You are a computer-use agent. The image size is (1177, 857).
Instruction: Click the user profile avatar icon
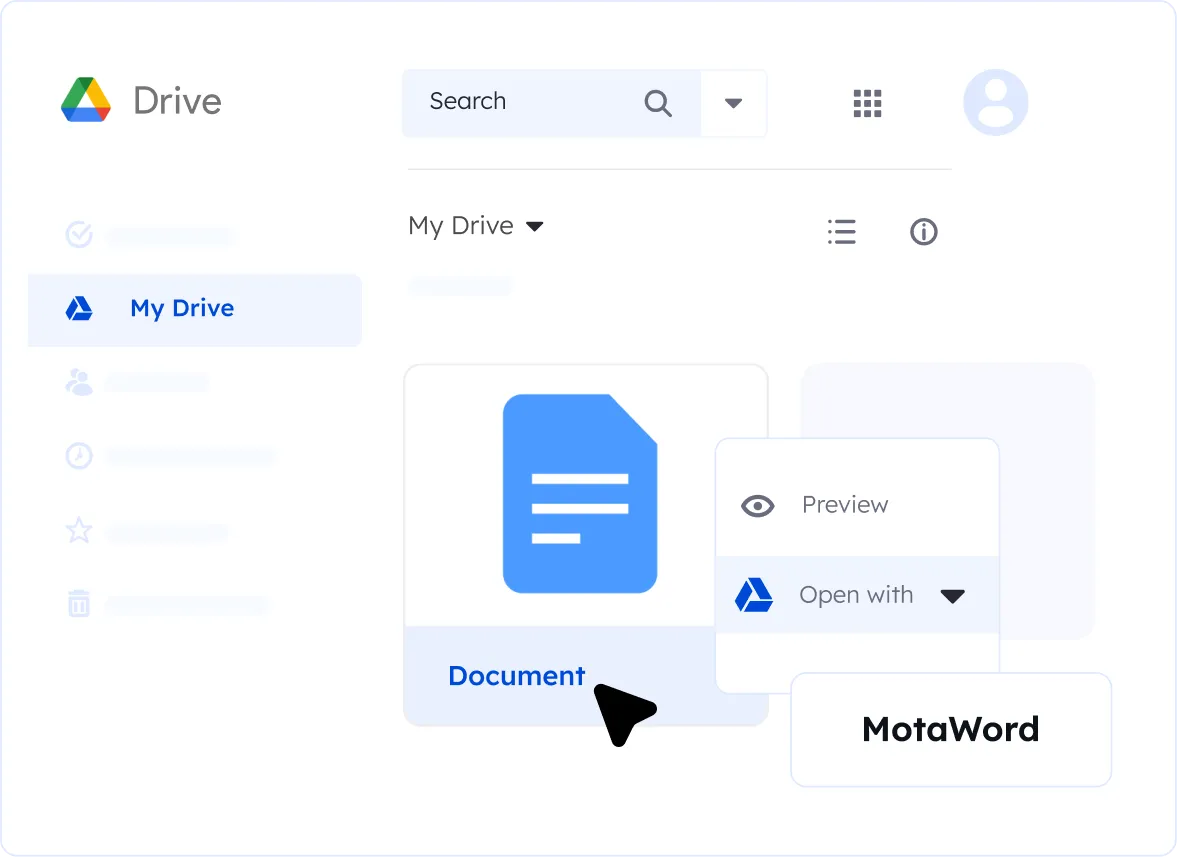(995, 101)
